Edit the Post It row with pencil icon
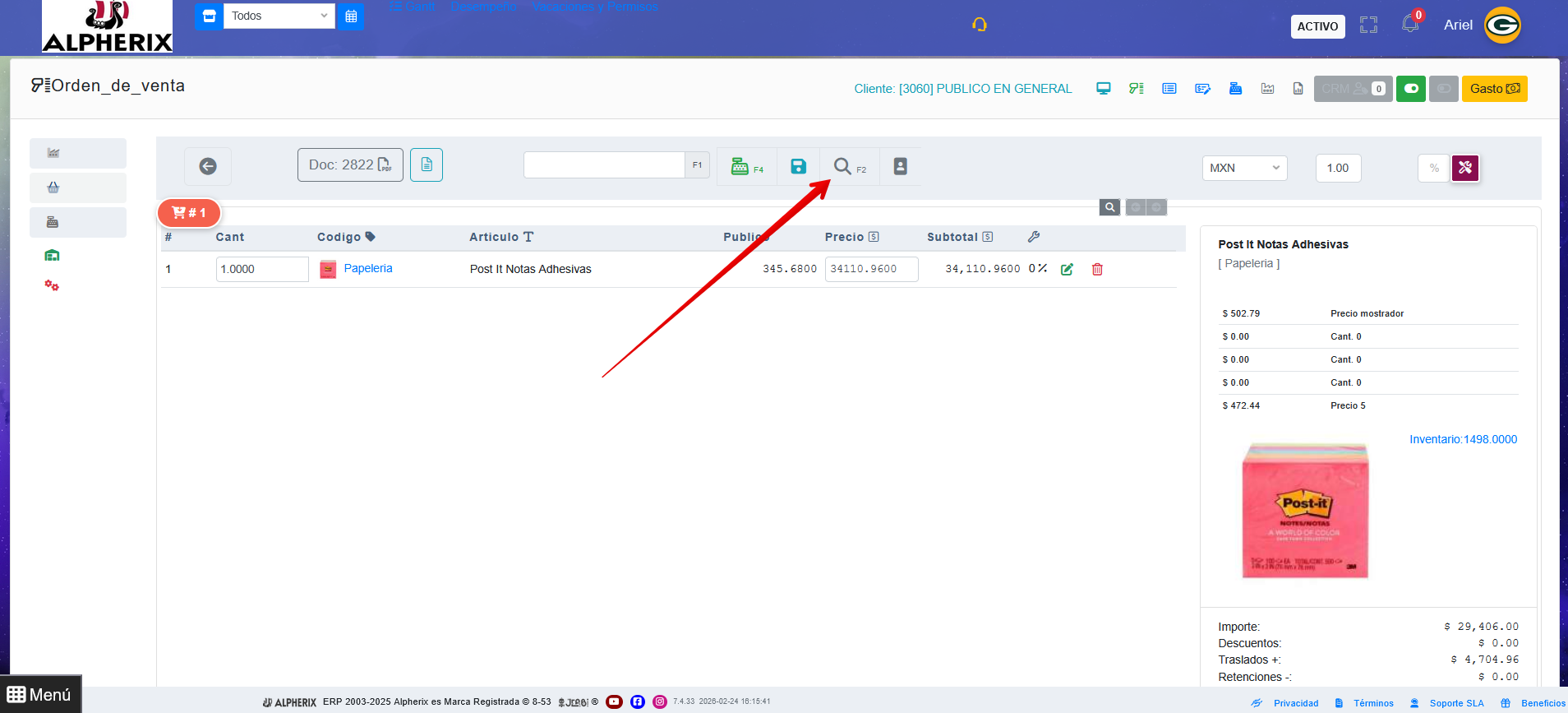 point(1067,269)
